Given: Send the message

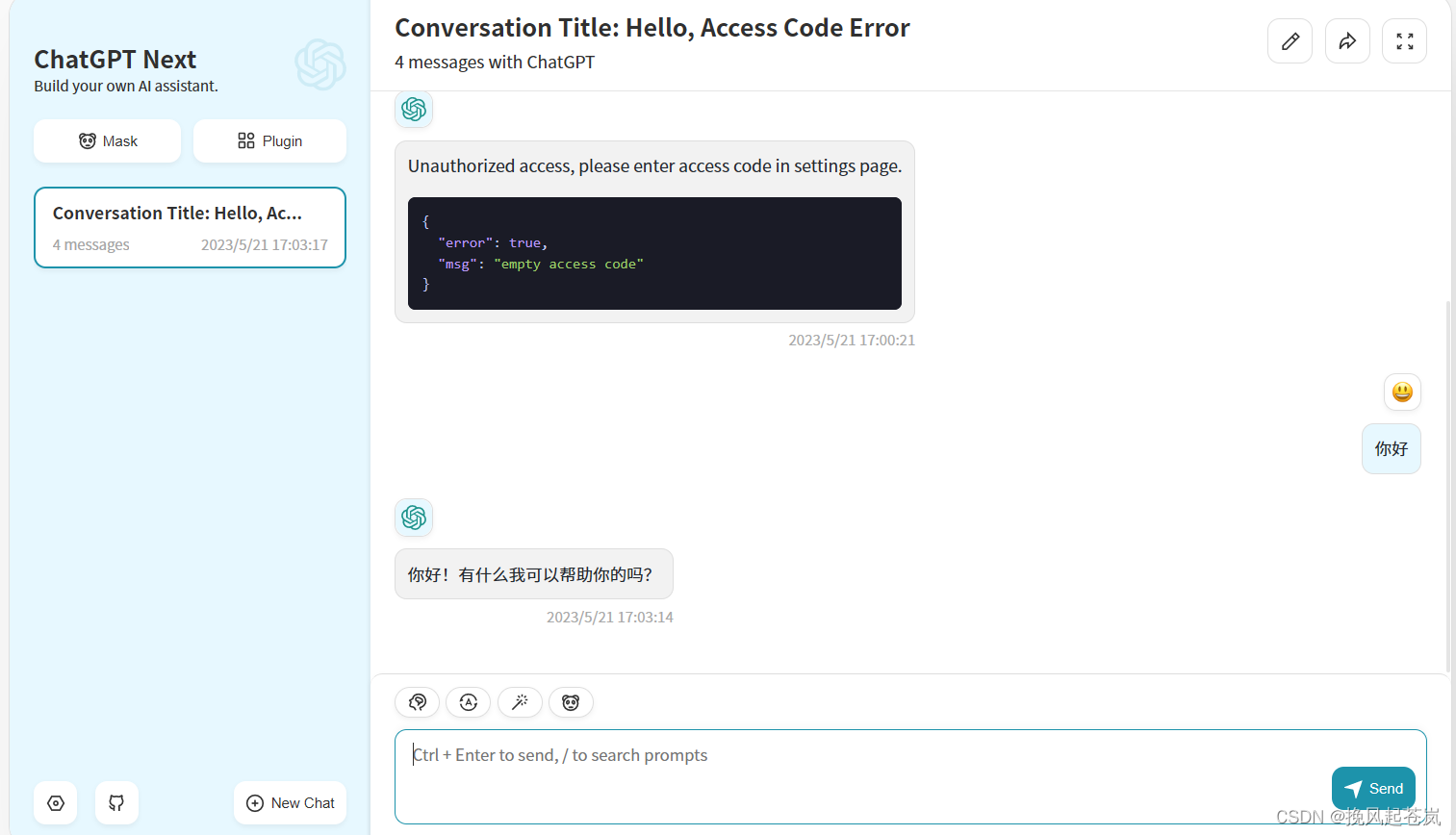Looking at the screenshot, I should [1373, 789].
